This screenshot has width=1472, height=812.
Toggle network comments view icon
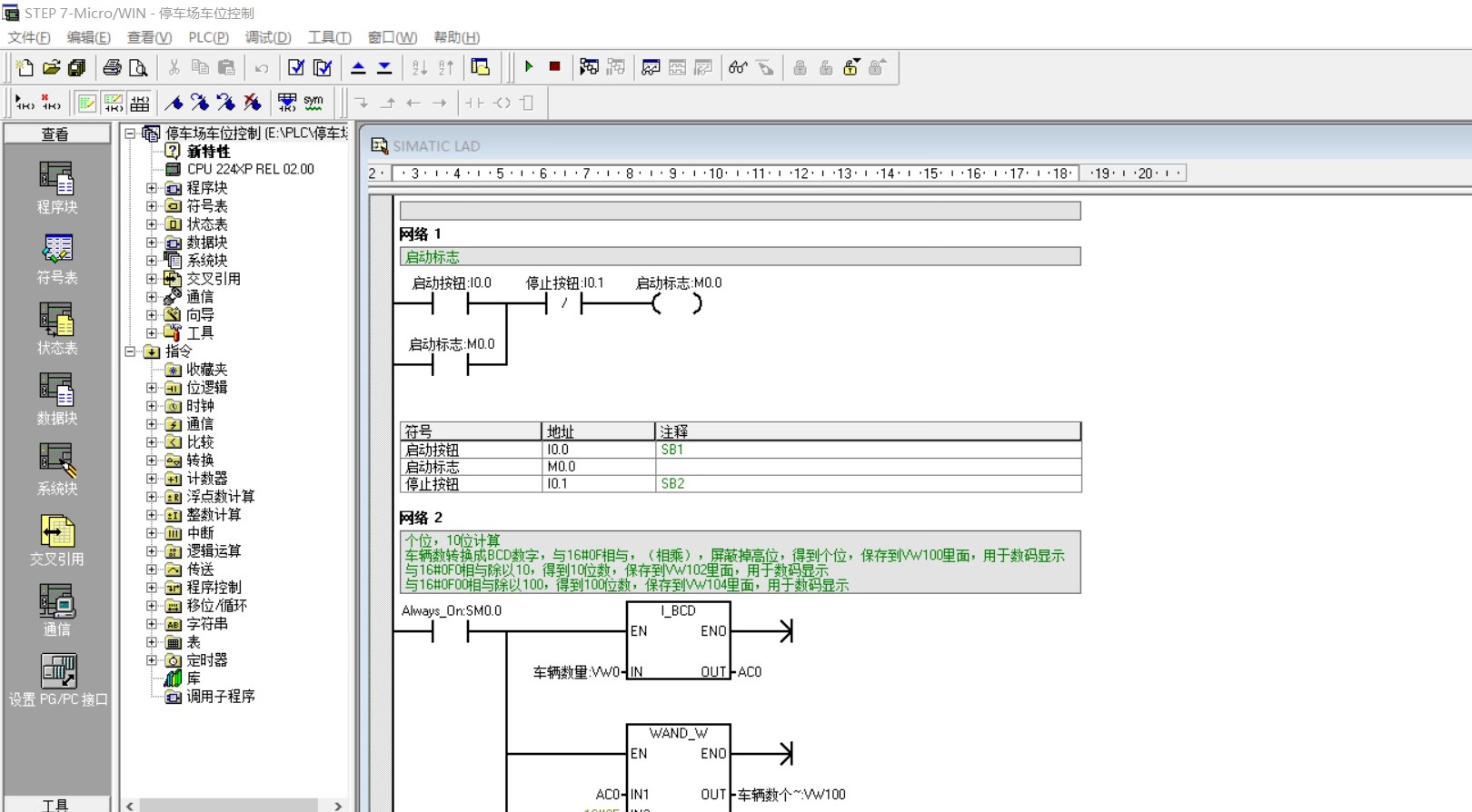click(114, 103)
